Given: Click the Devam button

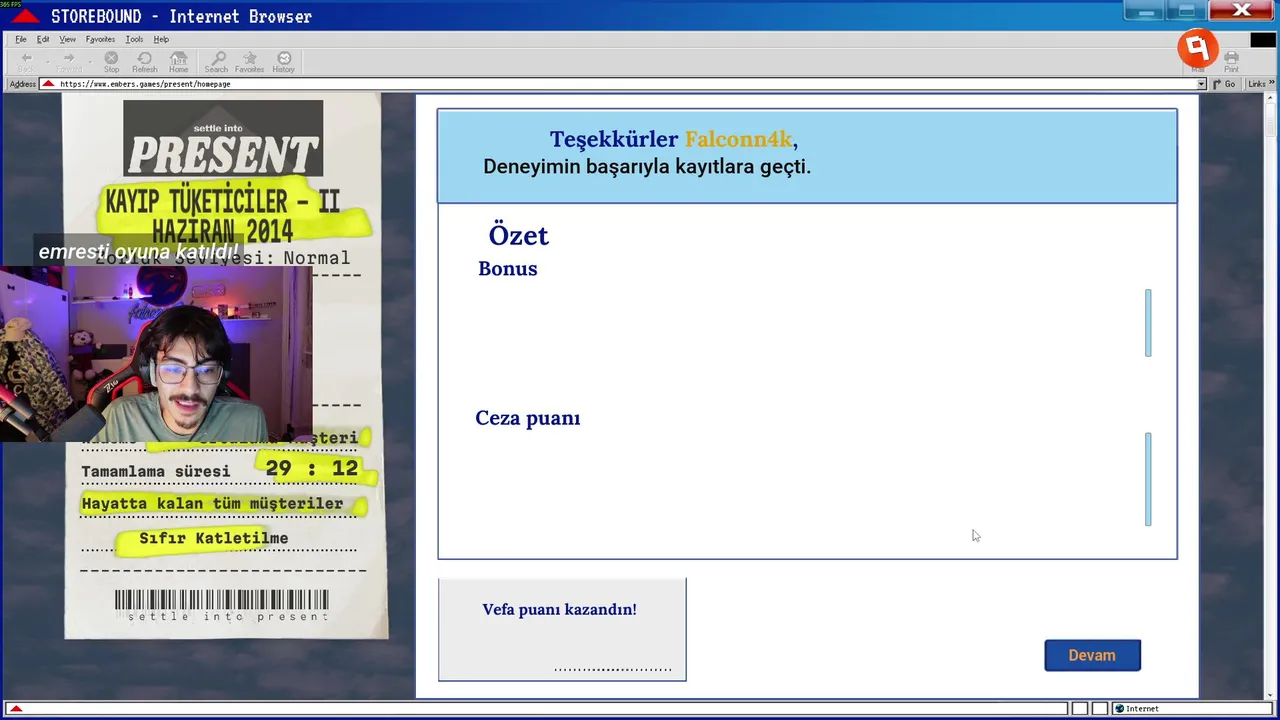Looking at the screenshot, I should [x=1092, y=655].
